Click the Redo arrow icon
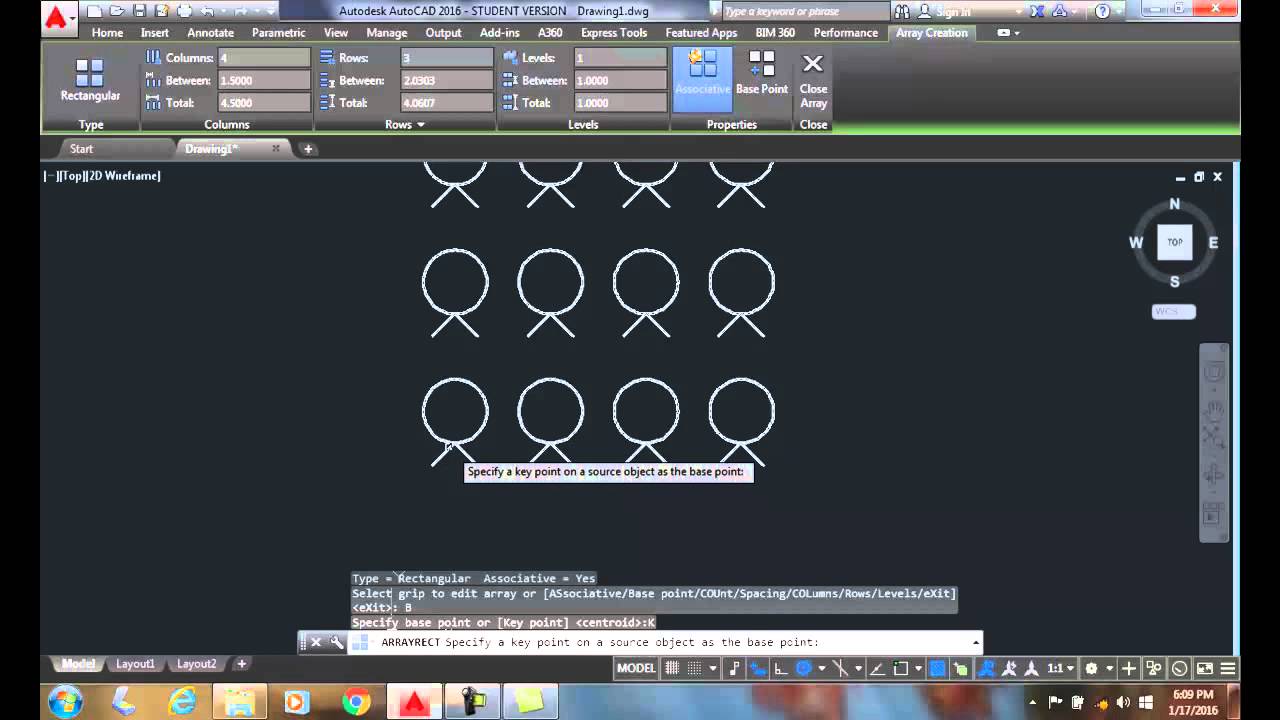Viewport: 1280px width, 720px height. 241,11
